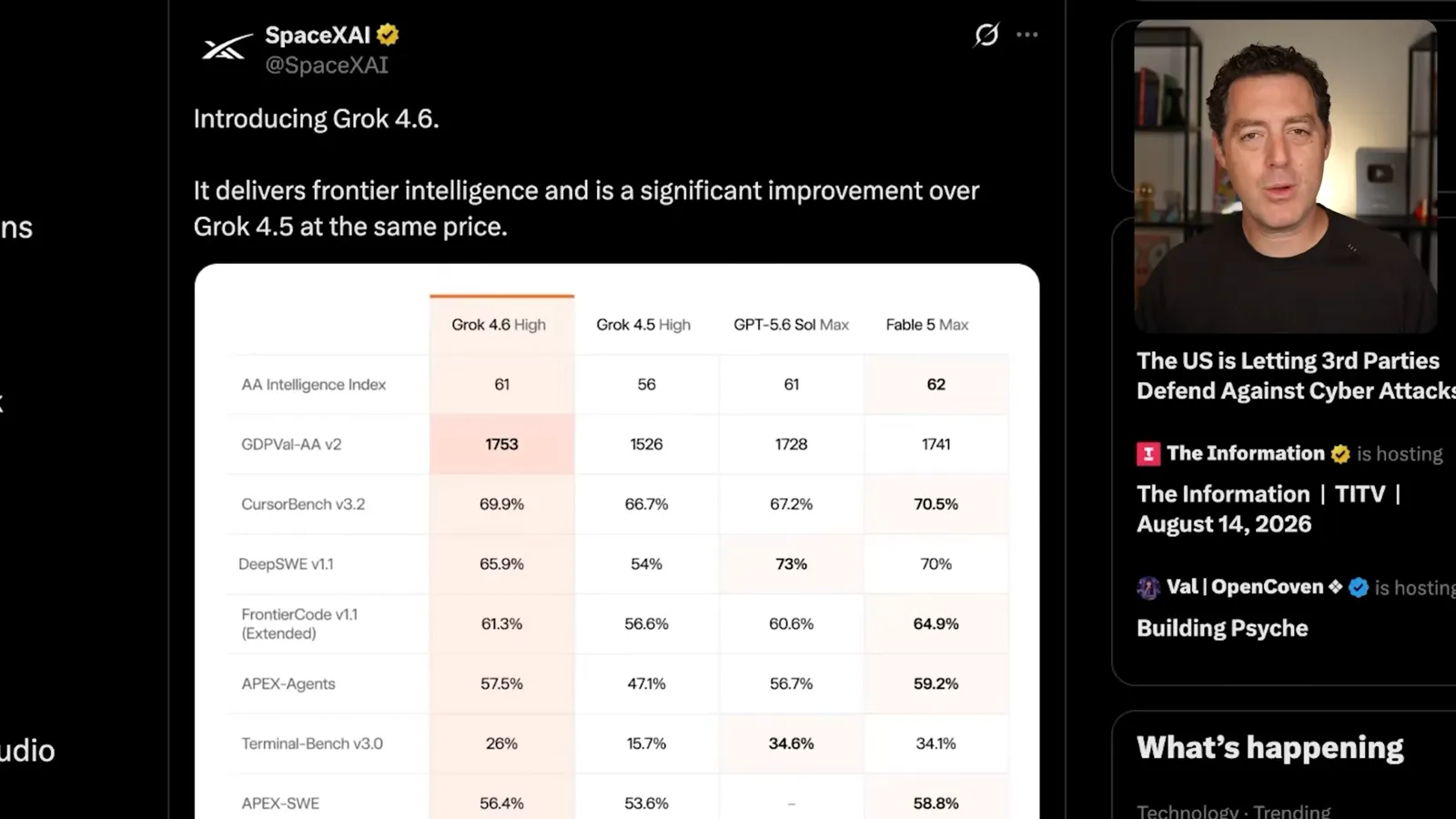
Task: Select the Fable 5 Max column header
Action: click(927, 325)
